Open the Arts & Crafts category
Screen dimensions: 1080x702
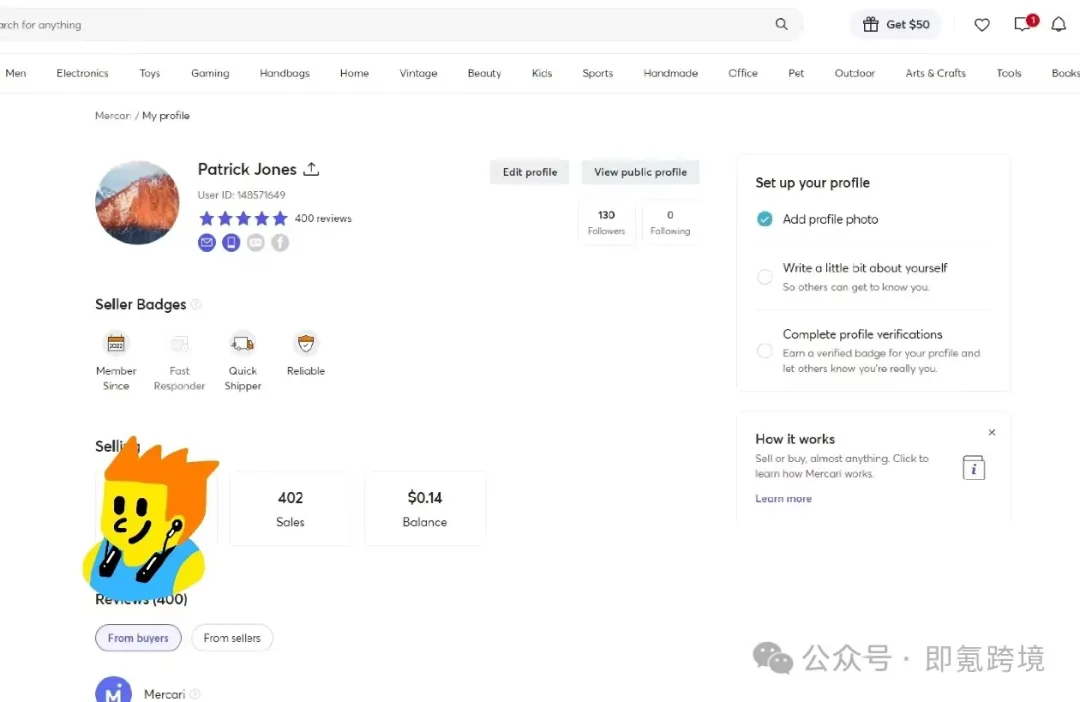click(935, 73)
